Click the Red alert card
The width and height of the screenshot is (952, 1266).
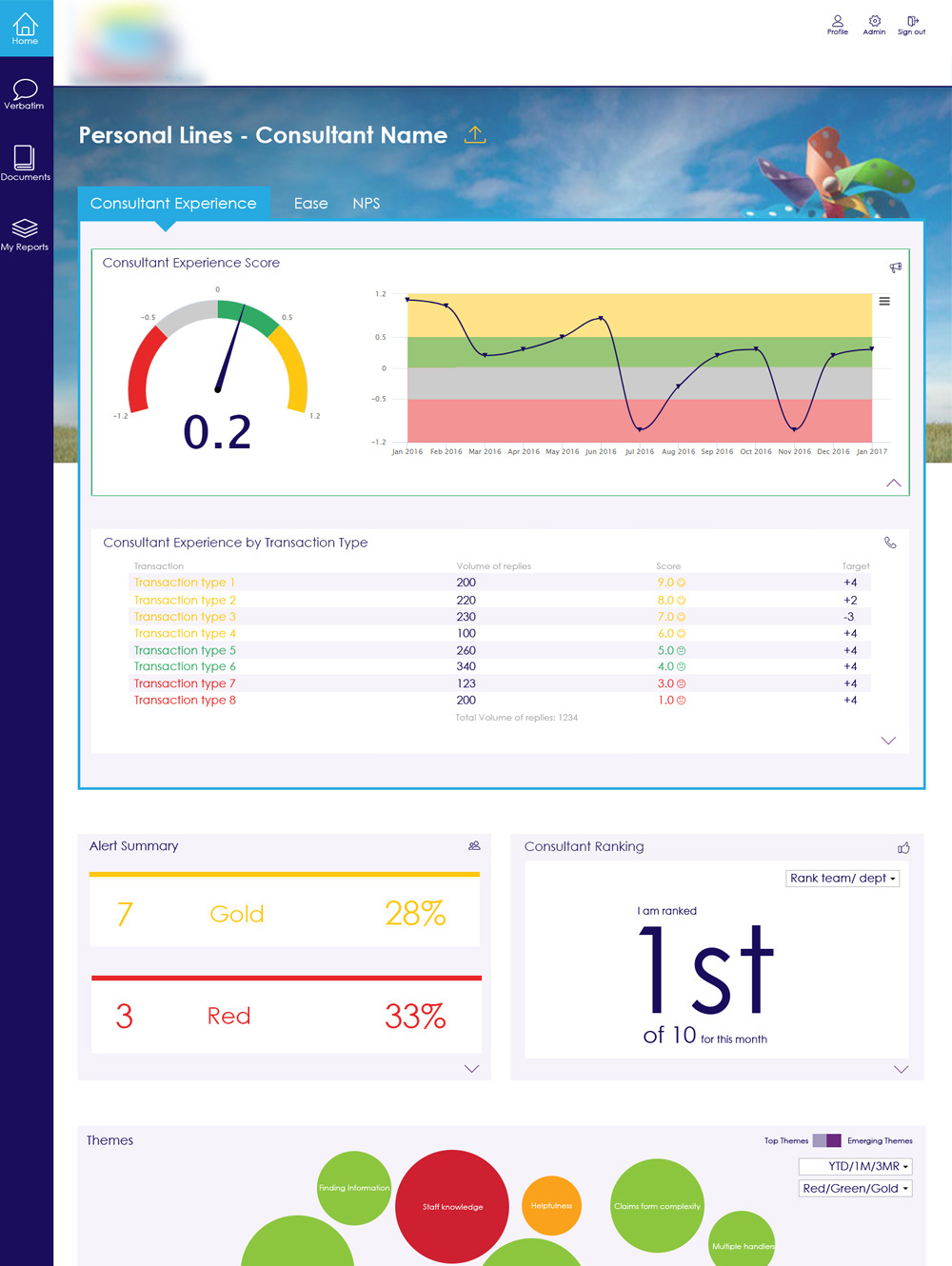tap(287, 1014)
